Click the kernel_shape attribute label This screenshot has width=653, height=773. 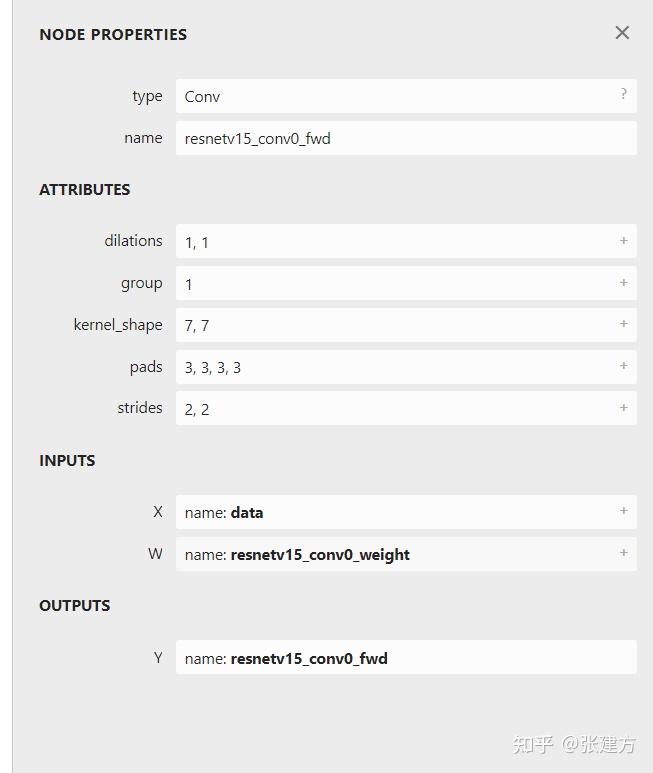[118, 325]
